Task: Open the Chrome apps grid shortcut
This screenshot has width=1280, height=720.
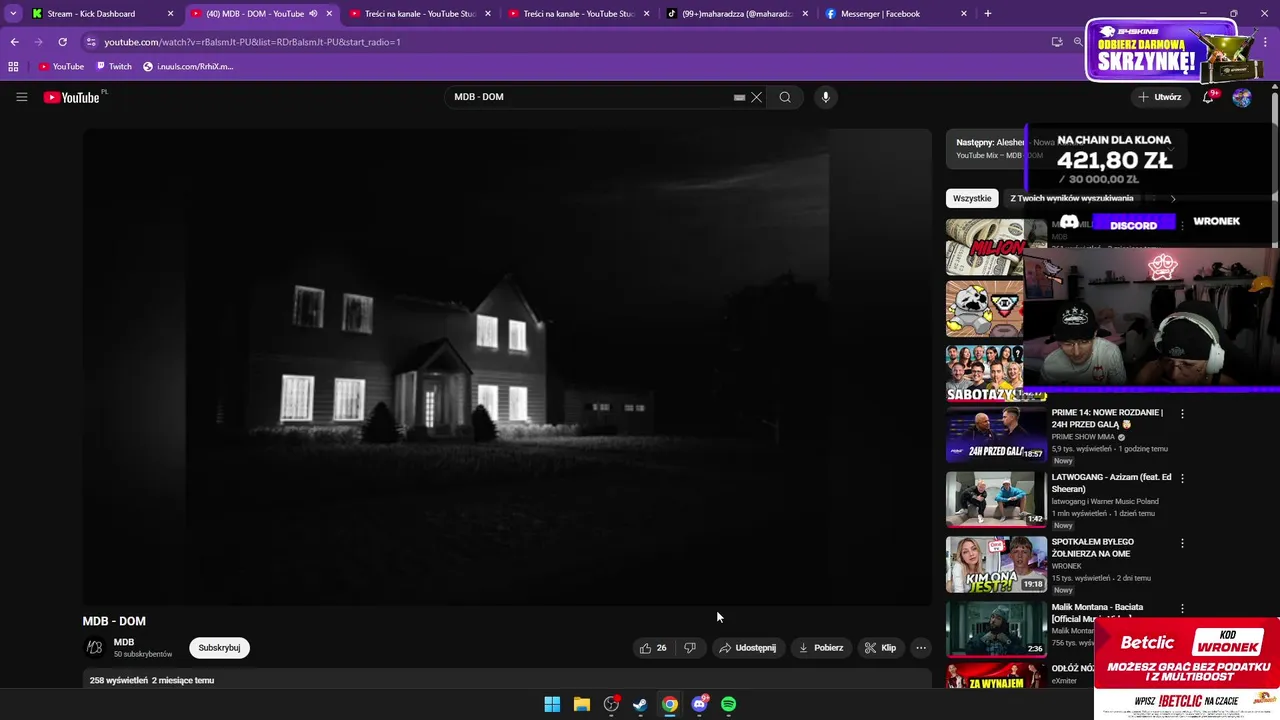Action: coord(13,66)
